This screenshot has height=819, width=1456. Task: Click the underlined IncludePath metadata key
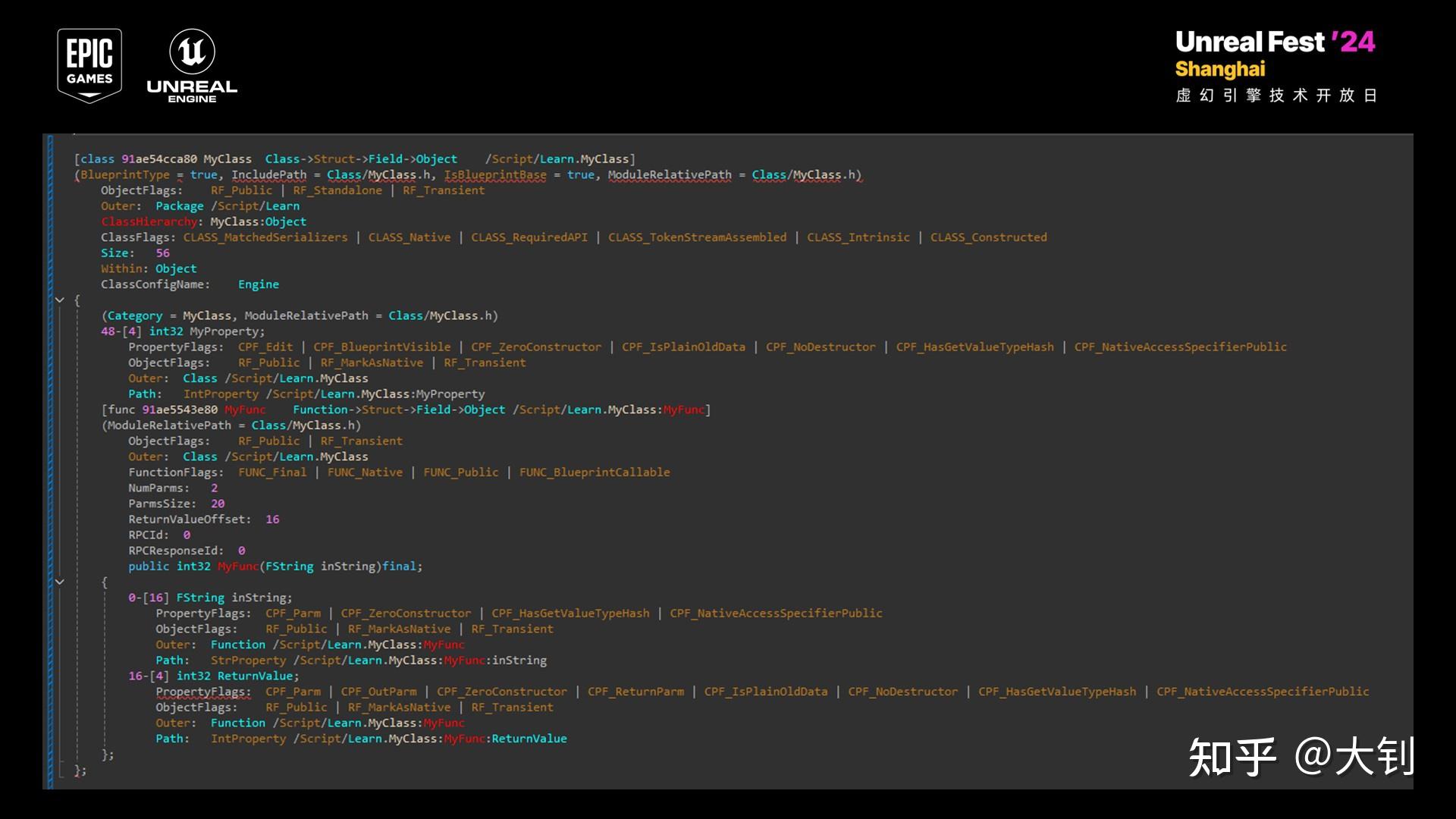tap(269, 175)
